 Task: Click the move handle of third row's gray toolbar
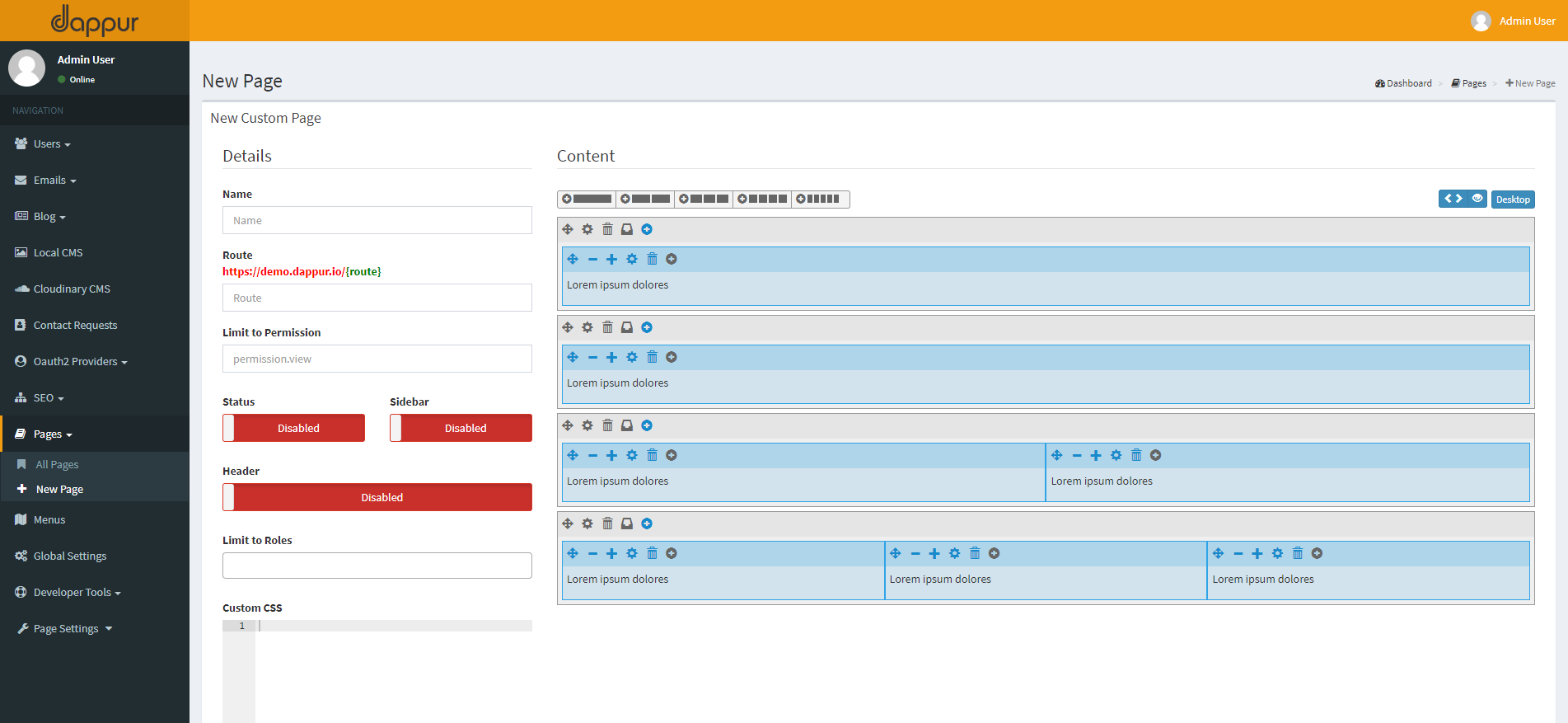click(568, 425)
